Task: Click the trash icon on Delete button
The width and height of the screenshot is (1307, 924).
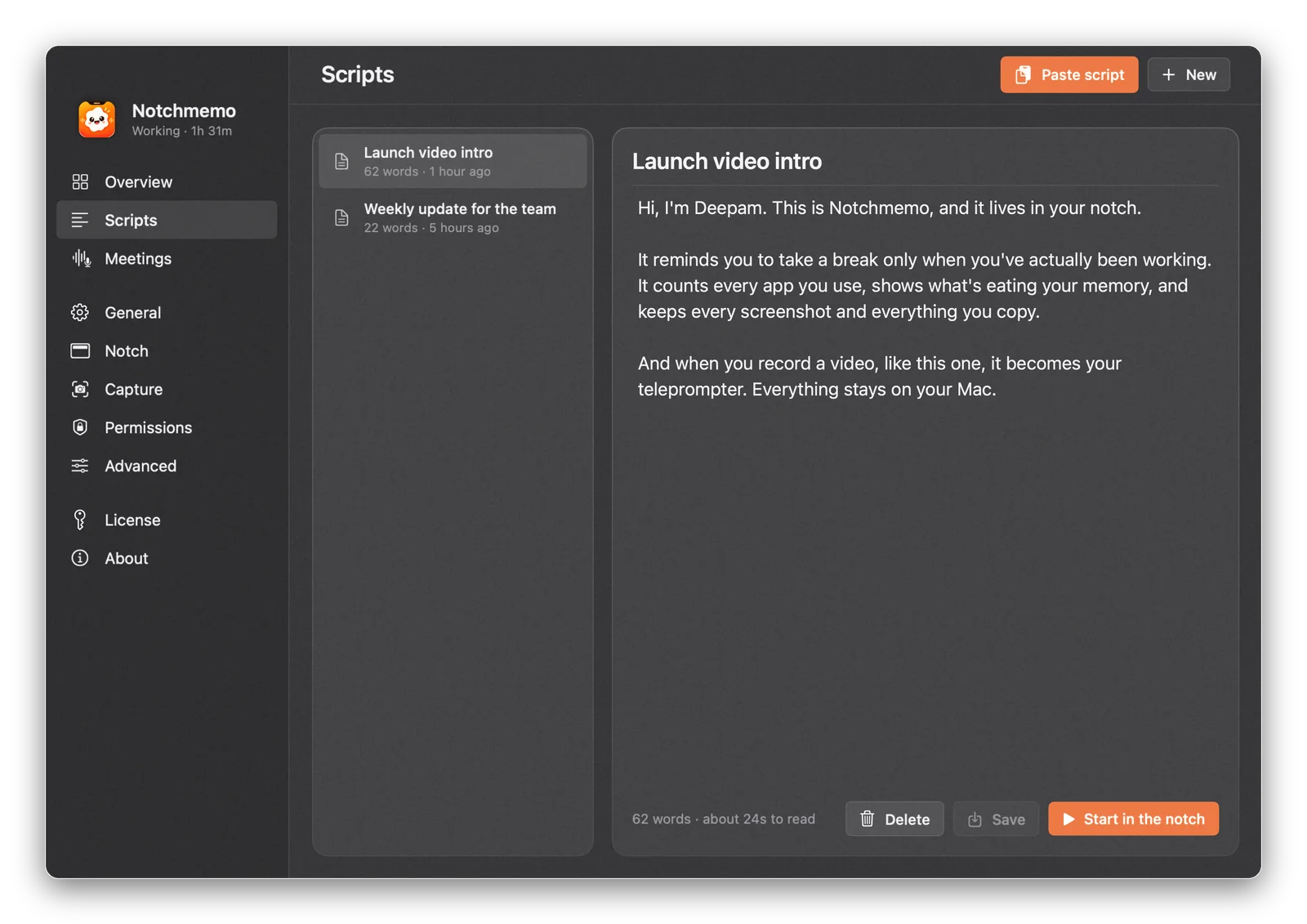Action: 868,819
